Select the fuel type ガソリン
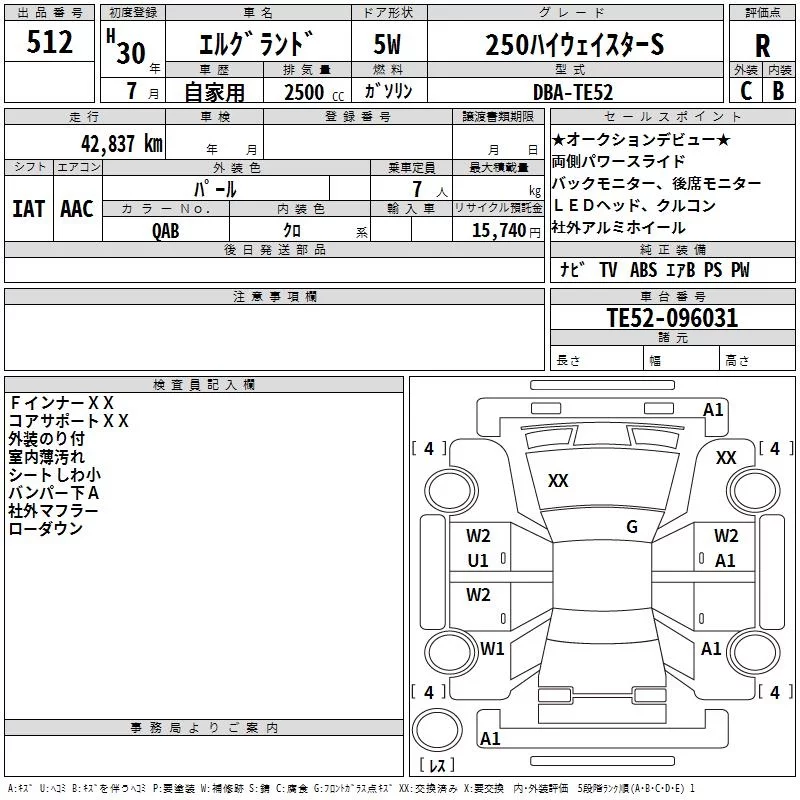 coord(388,91)
